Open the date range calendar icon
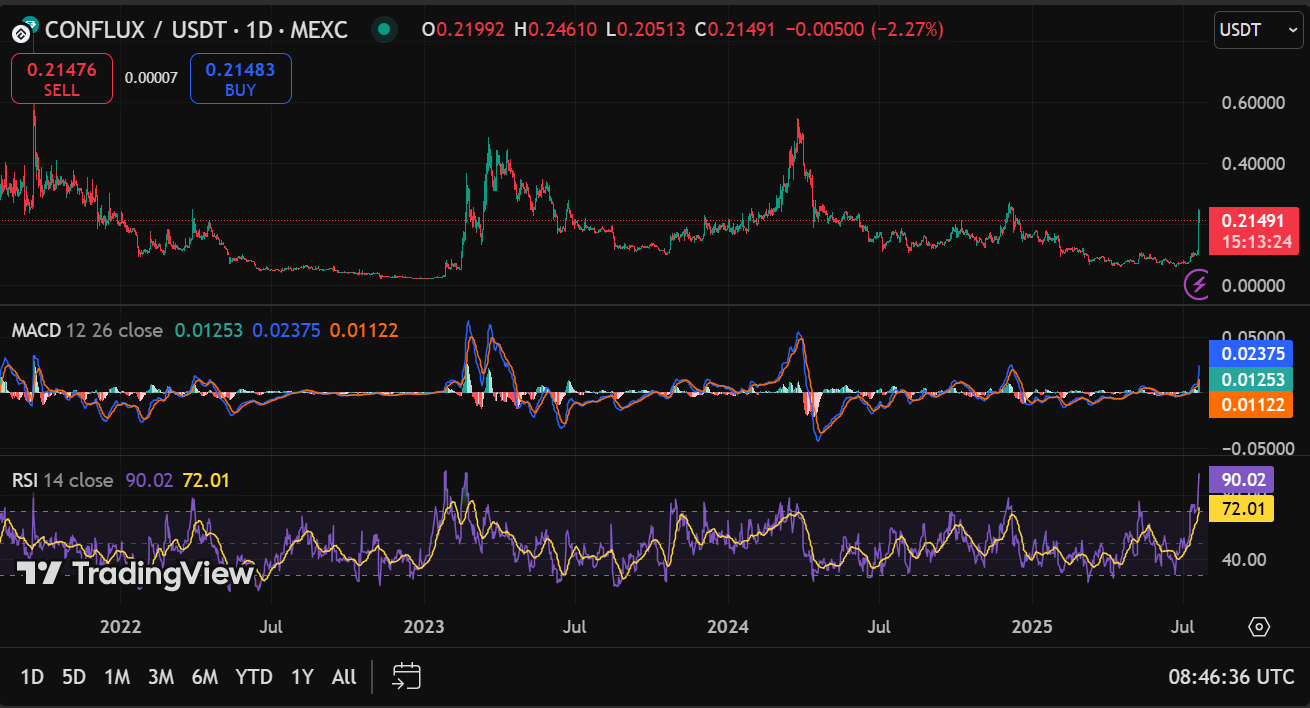Screen dimensions: 1310x708 click(x=406, y=677)
